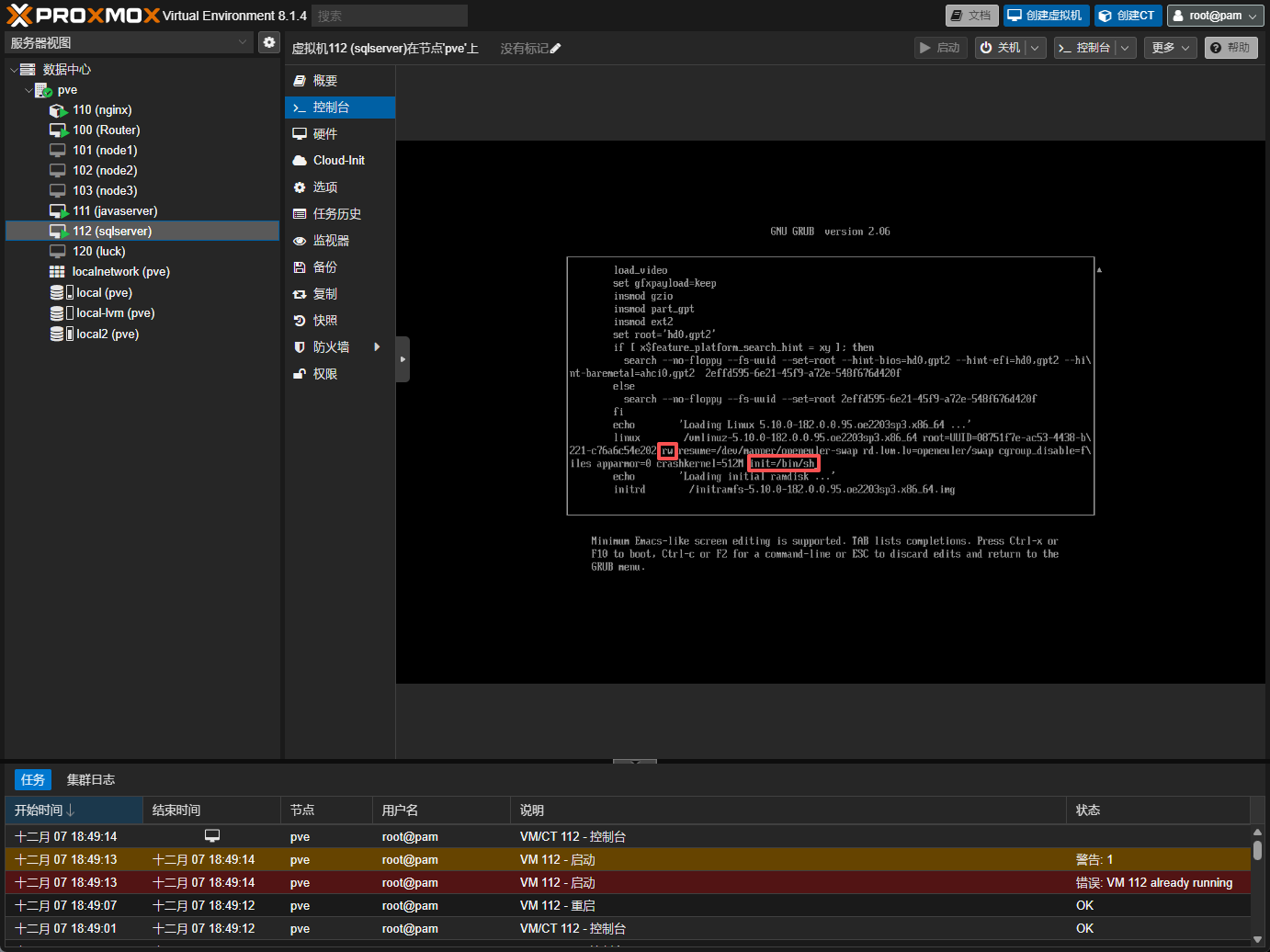Expand the Firewall submenu arrow
Screen dimensions: 1270x952
(x=377, y=347)
